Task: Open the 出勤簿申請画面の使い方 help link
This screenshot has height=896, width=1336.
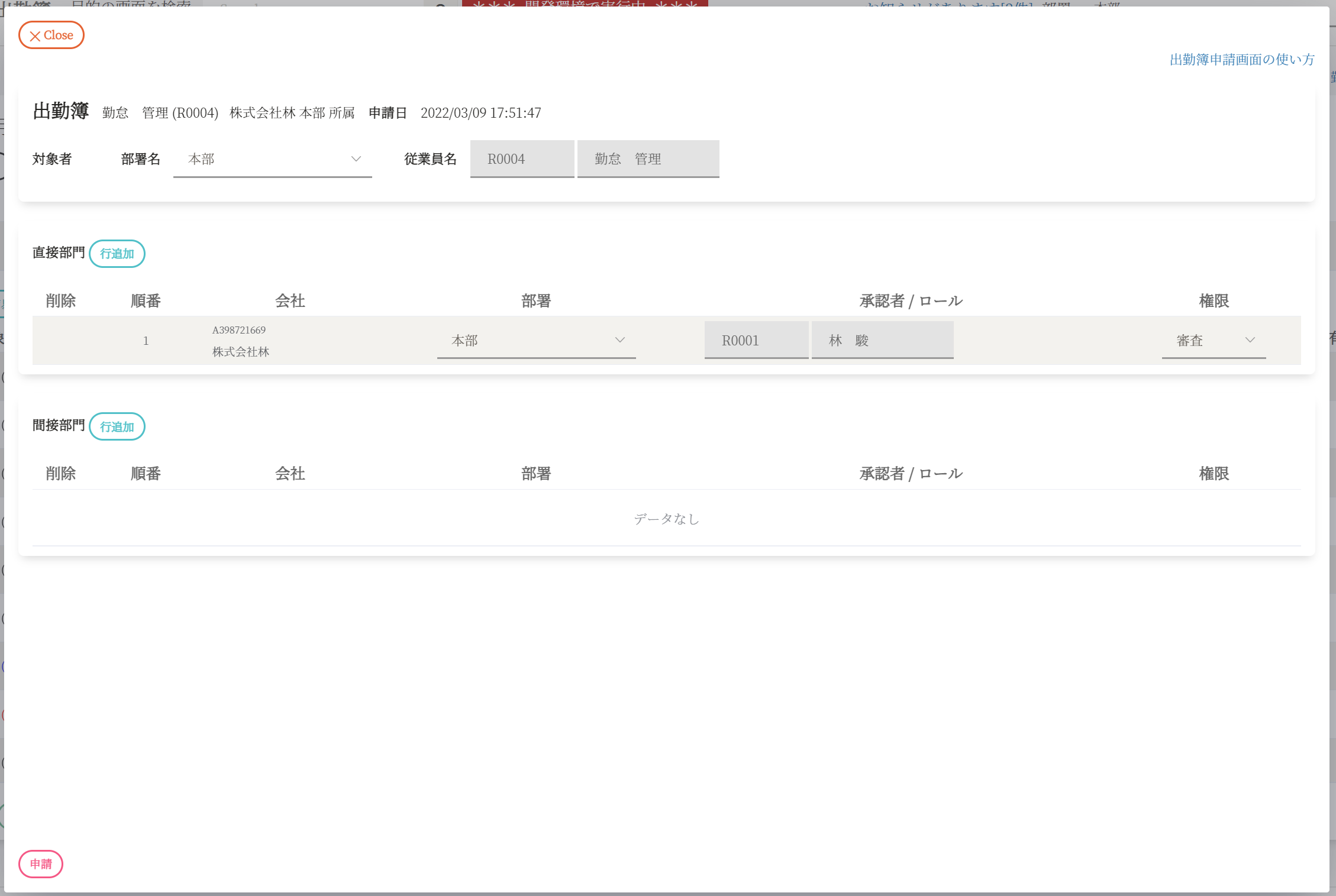Action: [x=1241, y=60]
